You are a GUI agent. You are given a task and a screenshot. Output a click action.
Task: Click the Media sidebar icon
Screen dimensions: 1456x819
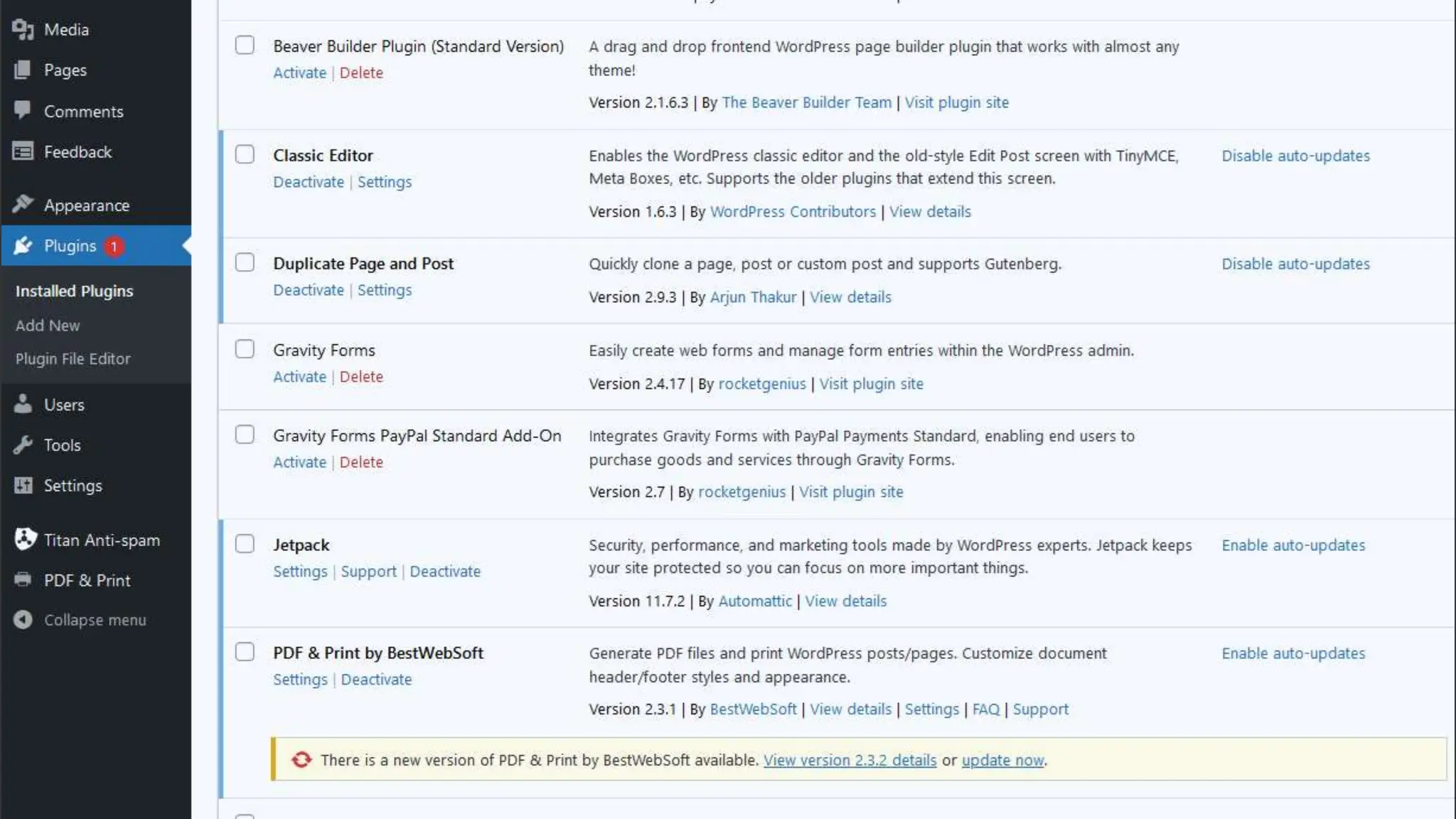point(23,29)
